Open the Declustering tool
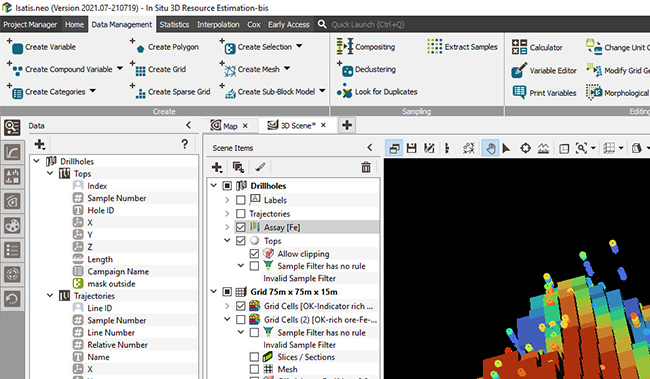This screenshot has height=379, width=650. [x=367, y=70]
